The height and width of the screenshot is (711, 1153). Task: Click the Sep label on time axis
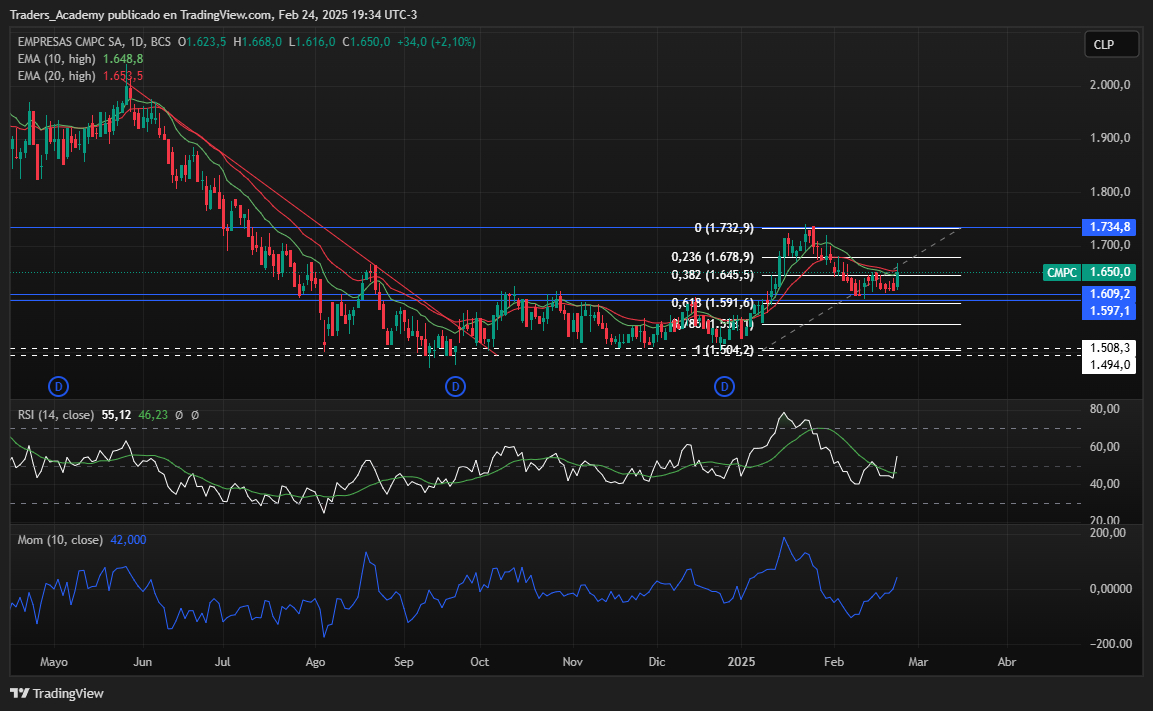pyautogui.click(x=404, y=662)
